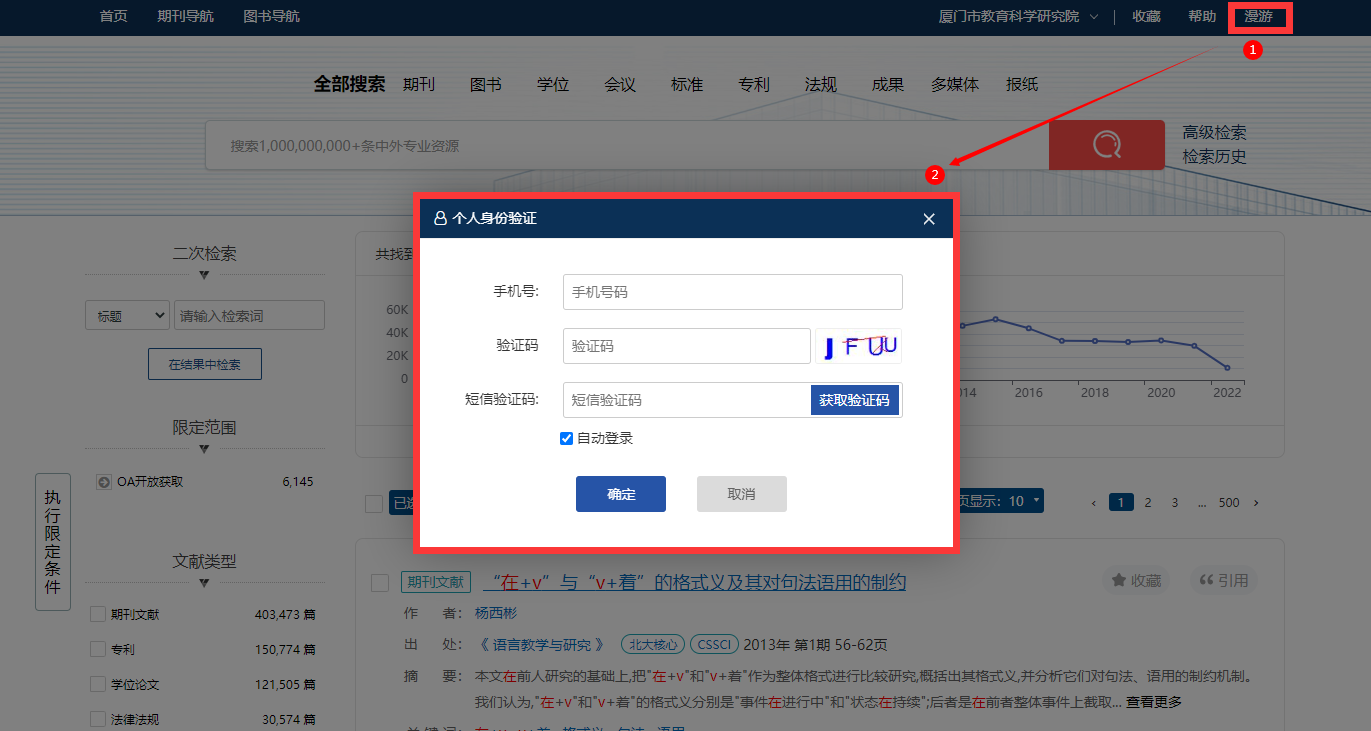Check the 专利 filter checkbox

98,649
